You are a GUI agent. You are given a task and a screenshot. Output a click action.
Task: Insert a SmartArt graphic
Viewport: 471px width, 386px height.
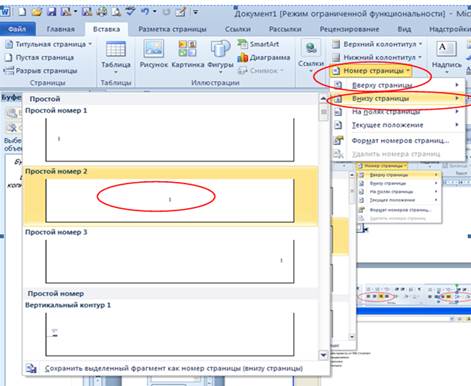pos(258,44)
